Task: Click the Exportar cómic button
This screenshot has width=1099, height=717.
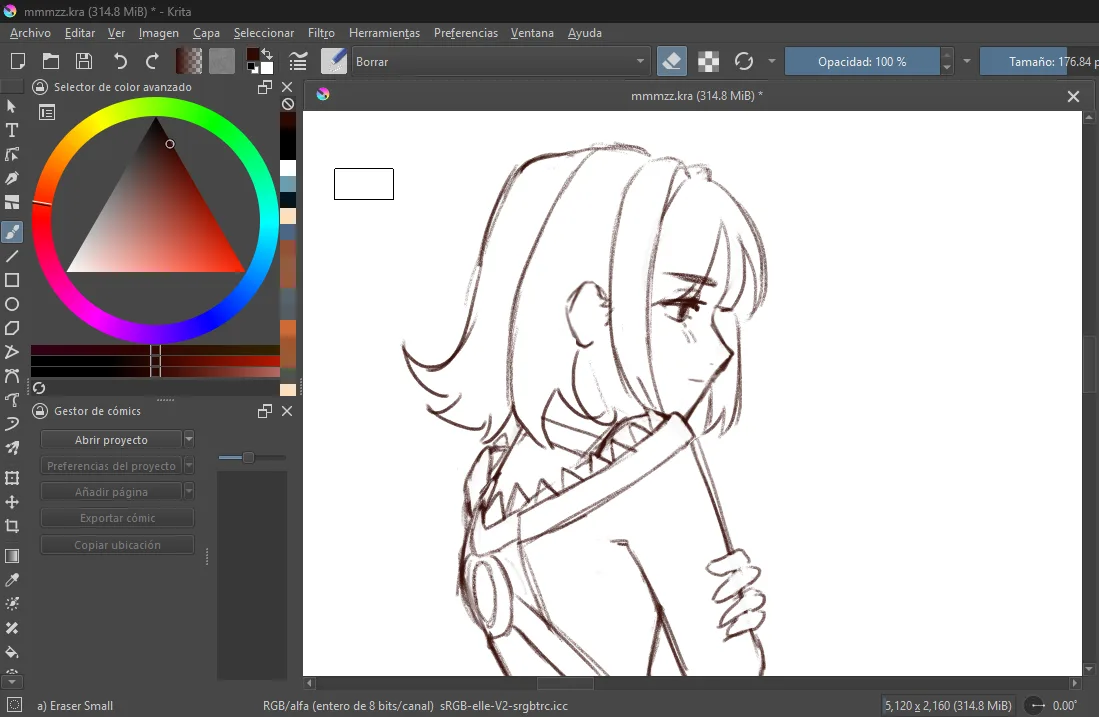Action: pos(117,518)
